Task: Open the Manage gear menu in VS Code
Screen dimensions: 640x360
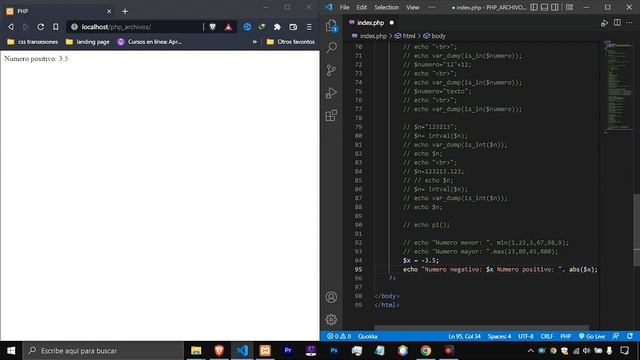Action: 331,319
